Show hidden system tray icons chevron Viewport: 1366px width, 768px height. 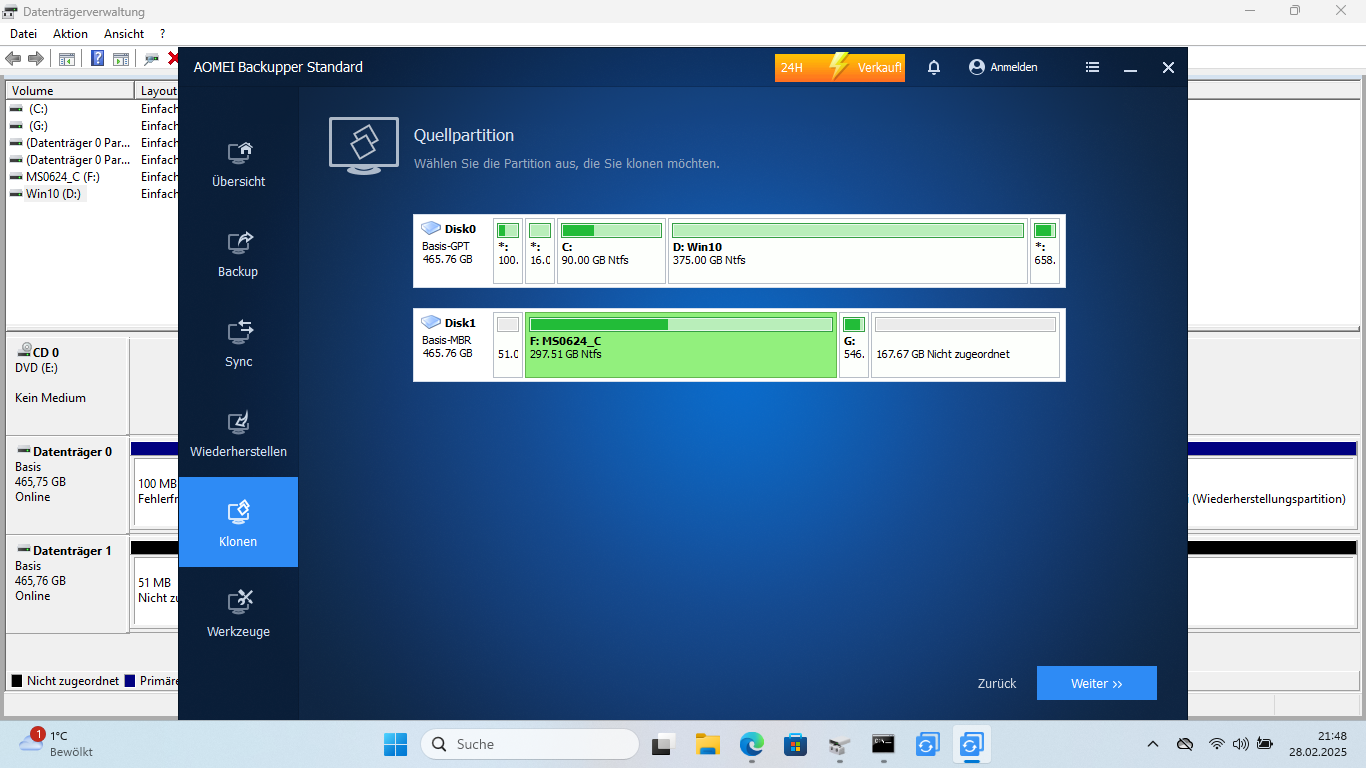coord(1153,744)
